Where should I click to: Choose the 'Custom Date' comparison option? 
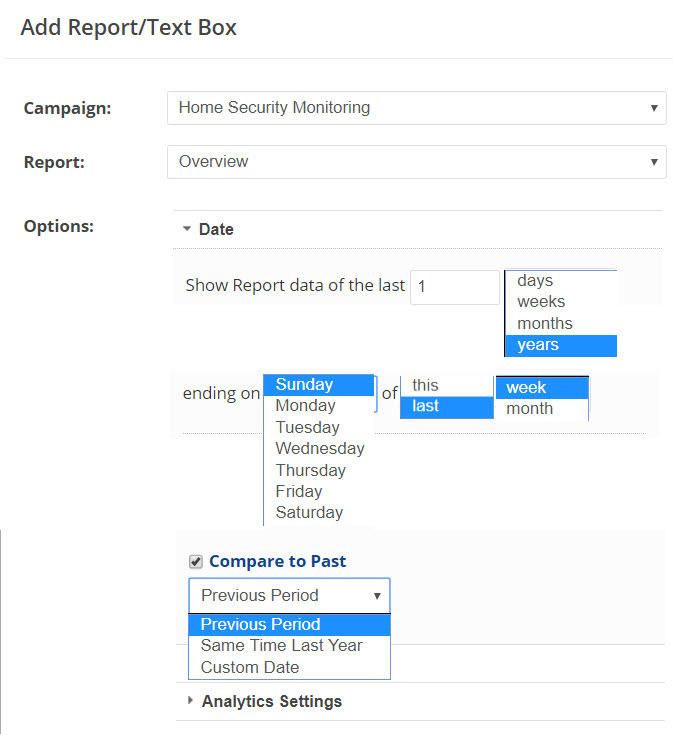250,668
